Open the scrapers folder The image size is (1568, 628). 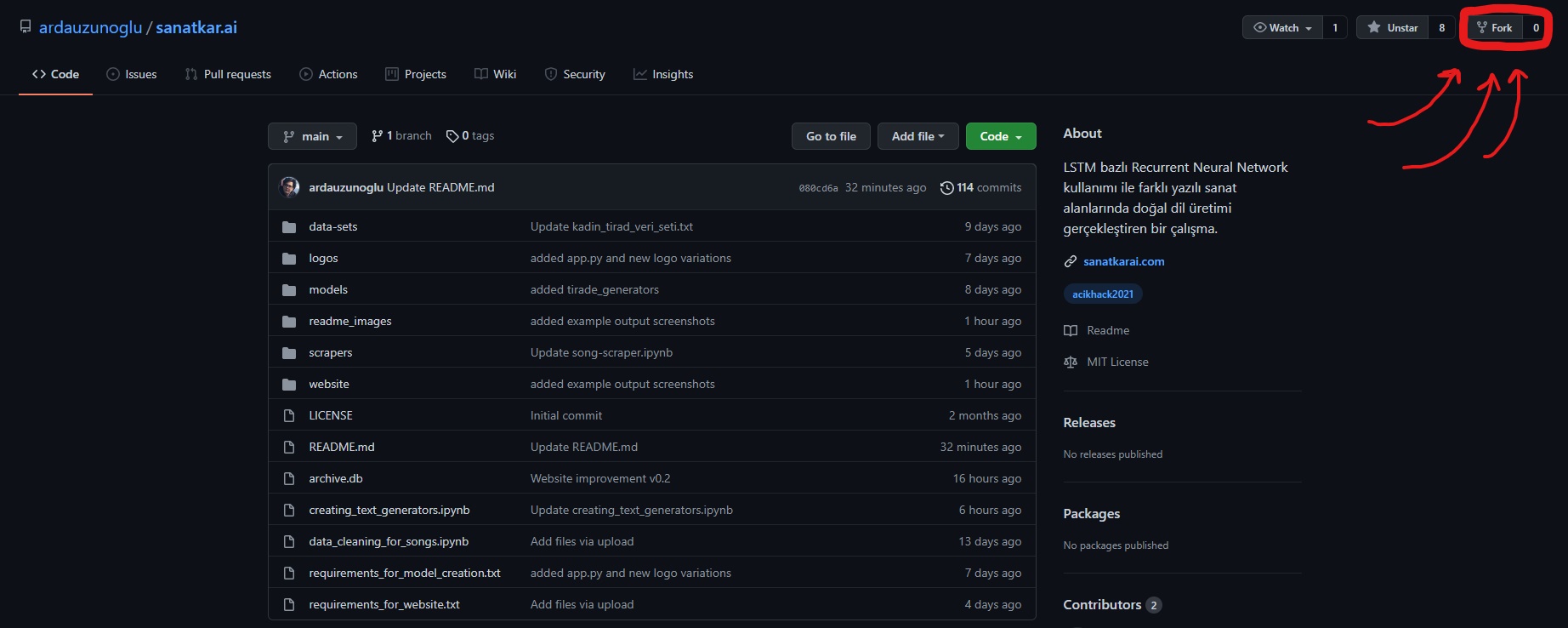click(x=330, y=352)
